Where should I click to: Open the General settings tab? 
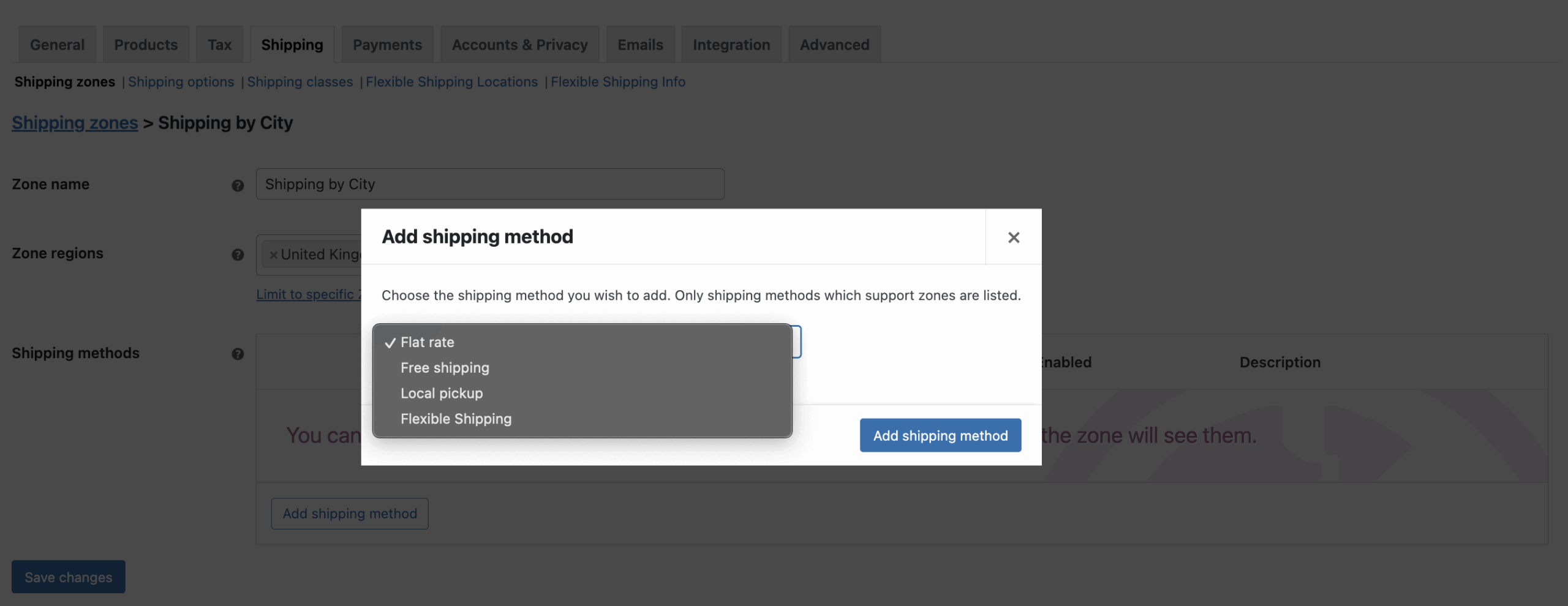57,45
